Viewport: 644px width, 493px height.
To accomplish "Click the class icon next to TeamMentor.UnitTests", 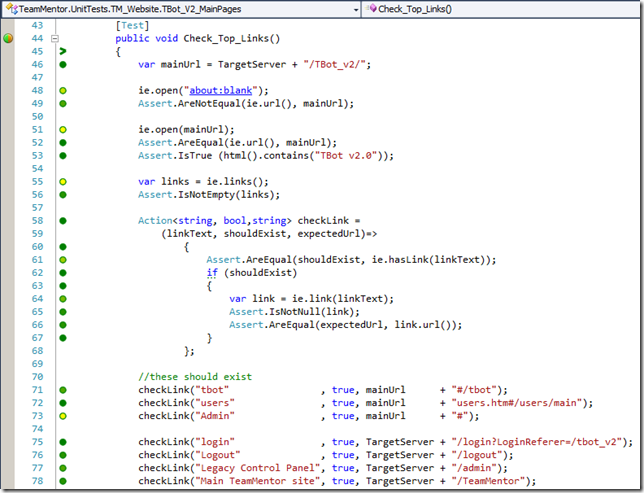I will pyautogui.click(x=11, y=9).
